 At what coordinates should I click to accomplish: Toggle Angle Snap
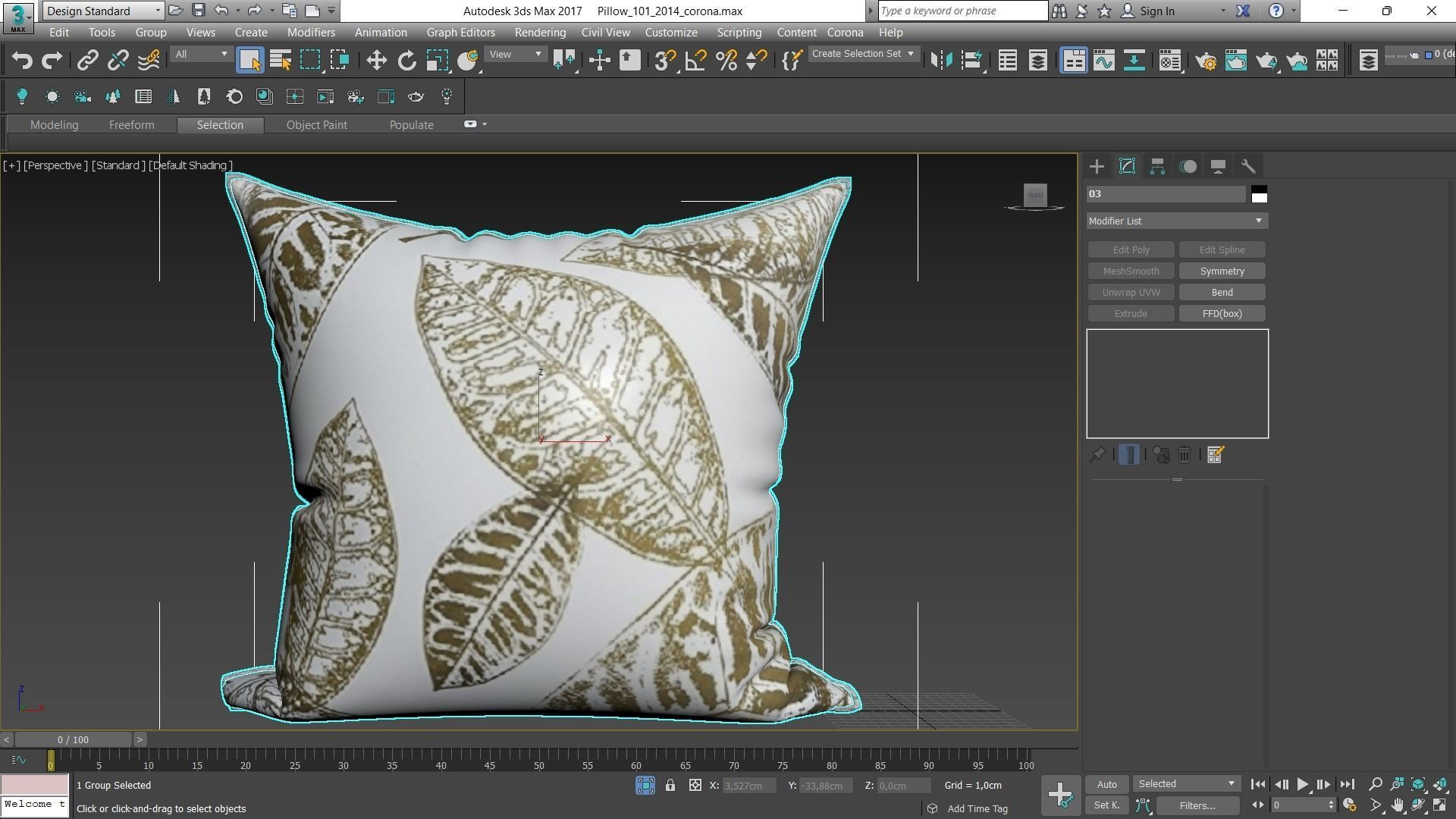pos(695,61)
